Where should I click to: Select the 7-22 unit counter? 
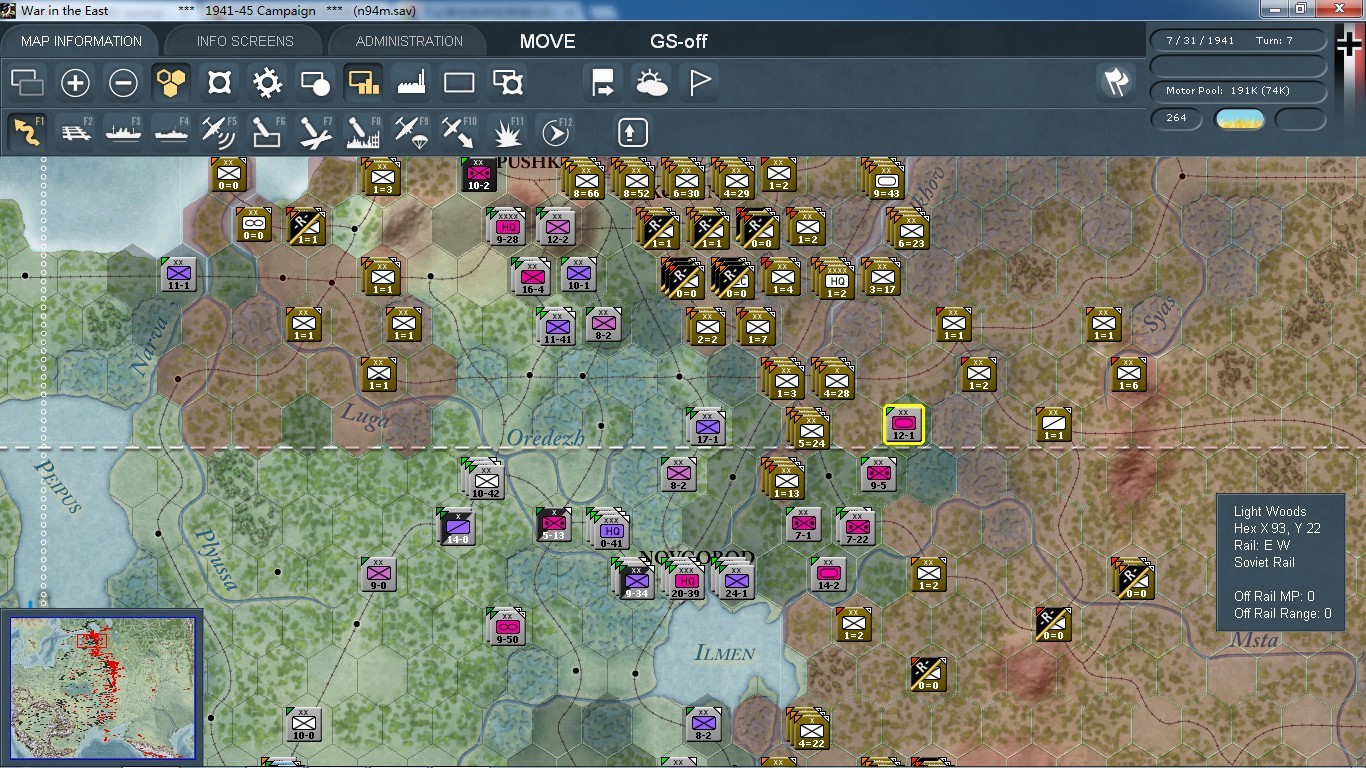856,527
